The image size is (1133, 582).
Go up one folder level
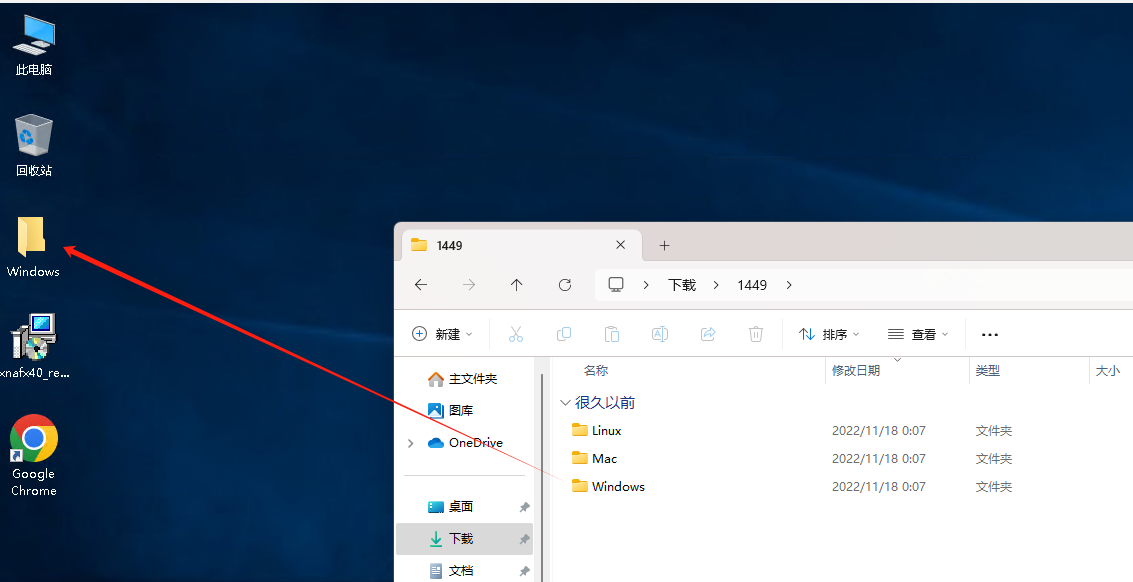point(517,285)
